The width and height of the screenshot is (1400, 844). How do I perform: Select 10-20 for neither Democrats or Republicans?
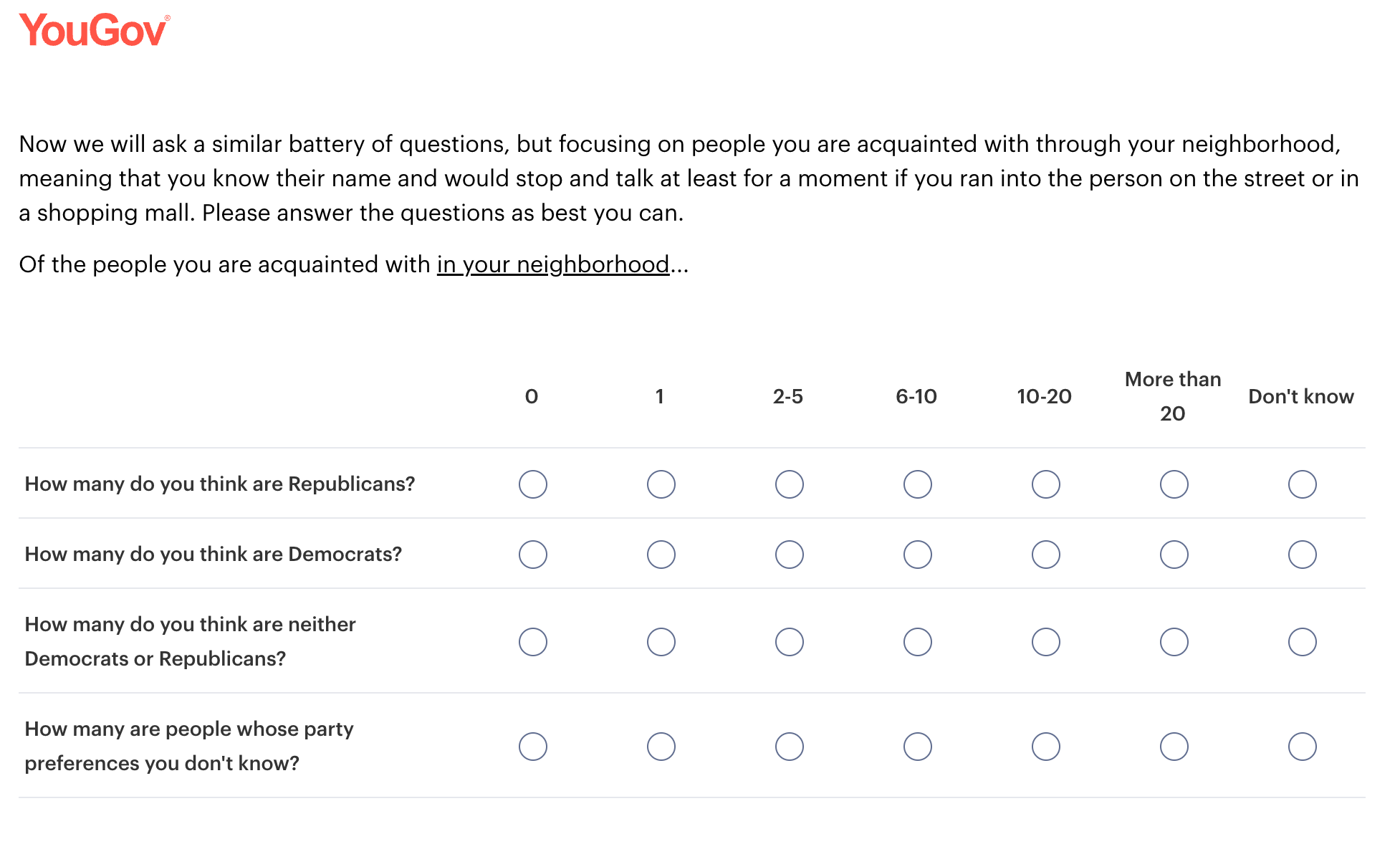pos(1045,642)
